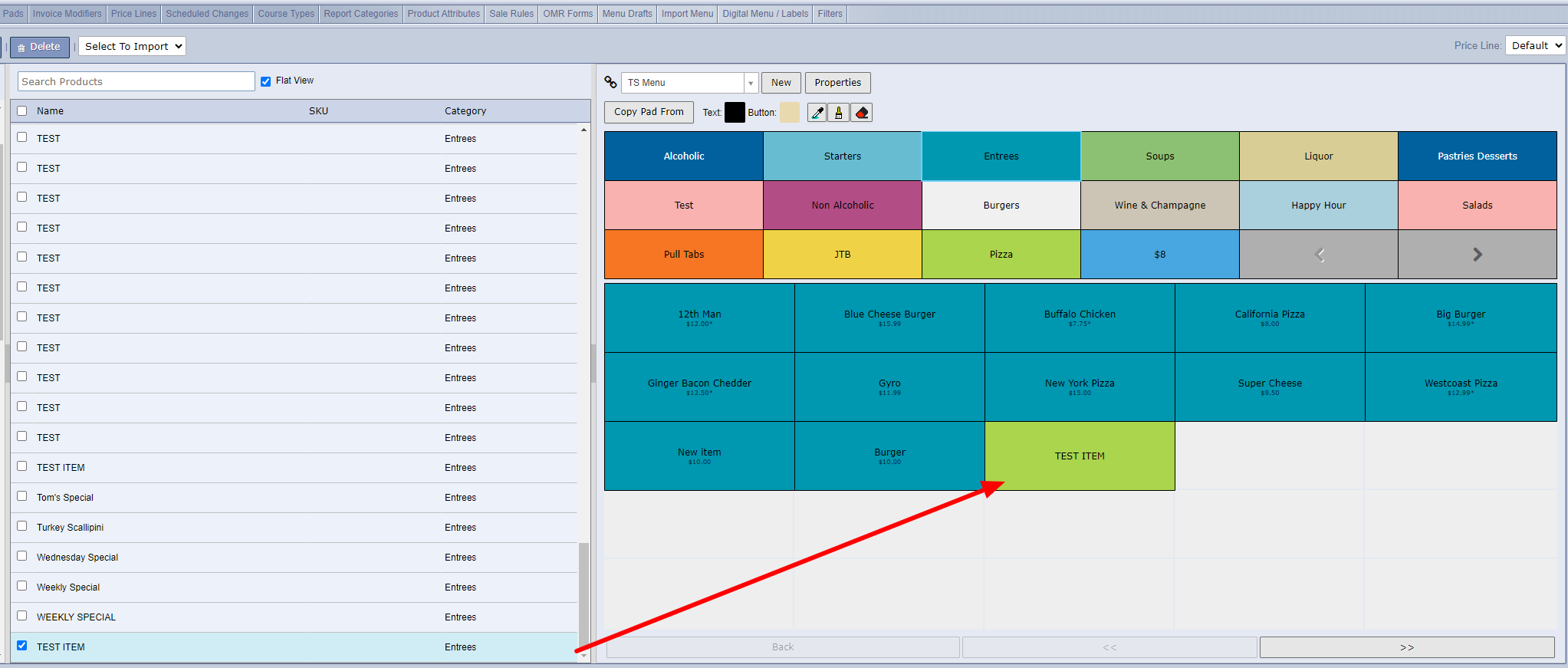Viewport: 1568px width, 668px height.
Task: Open the Price Lines tab
Action: click(133, 14)
